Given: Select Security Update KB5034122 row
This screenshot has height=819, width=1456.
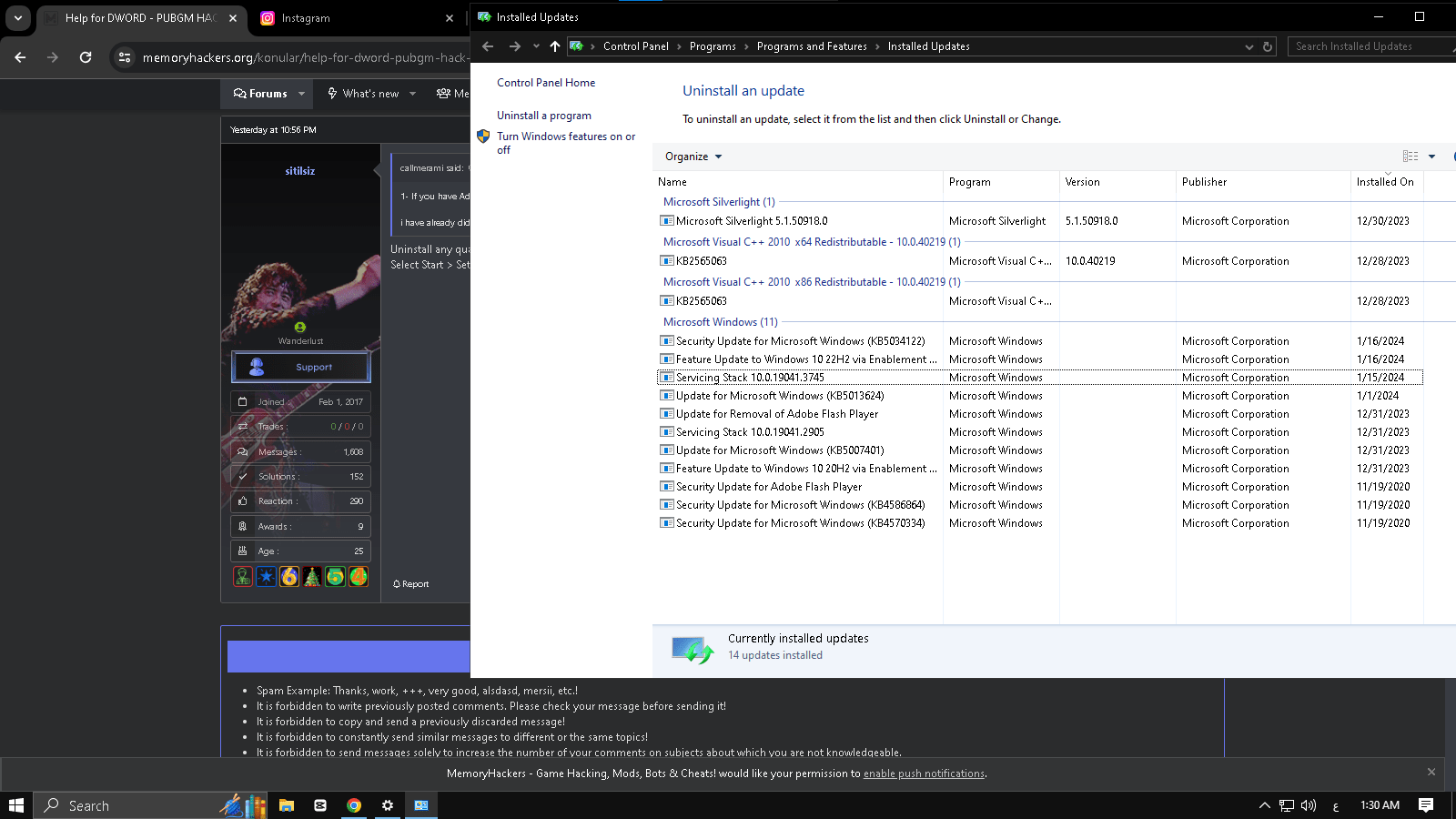Looking at the screenshot, I should coord(1040,341).
